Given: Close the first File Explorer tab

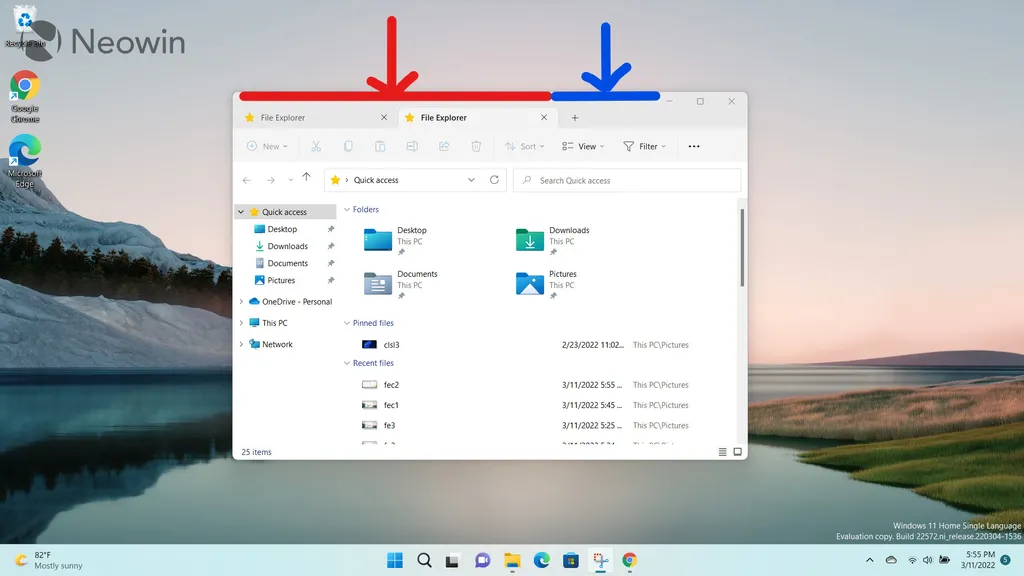Looking at the screenshot, I should [383, 118].
